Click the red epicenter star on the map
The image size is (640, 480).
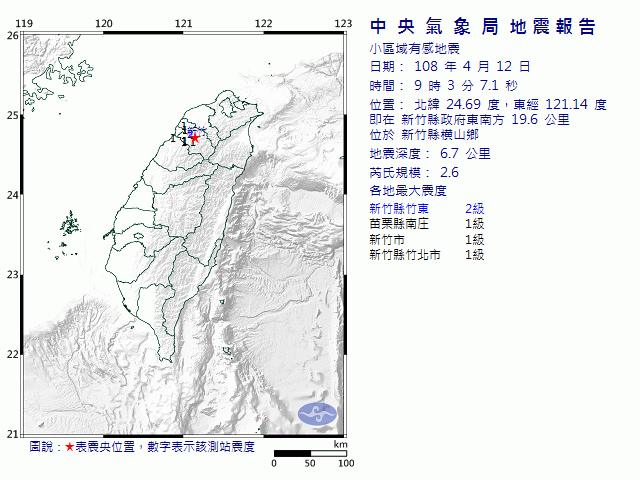point(195,138)
